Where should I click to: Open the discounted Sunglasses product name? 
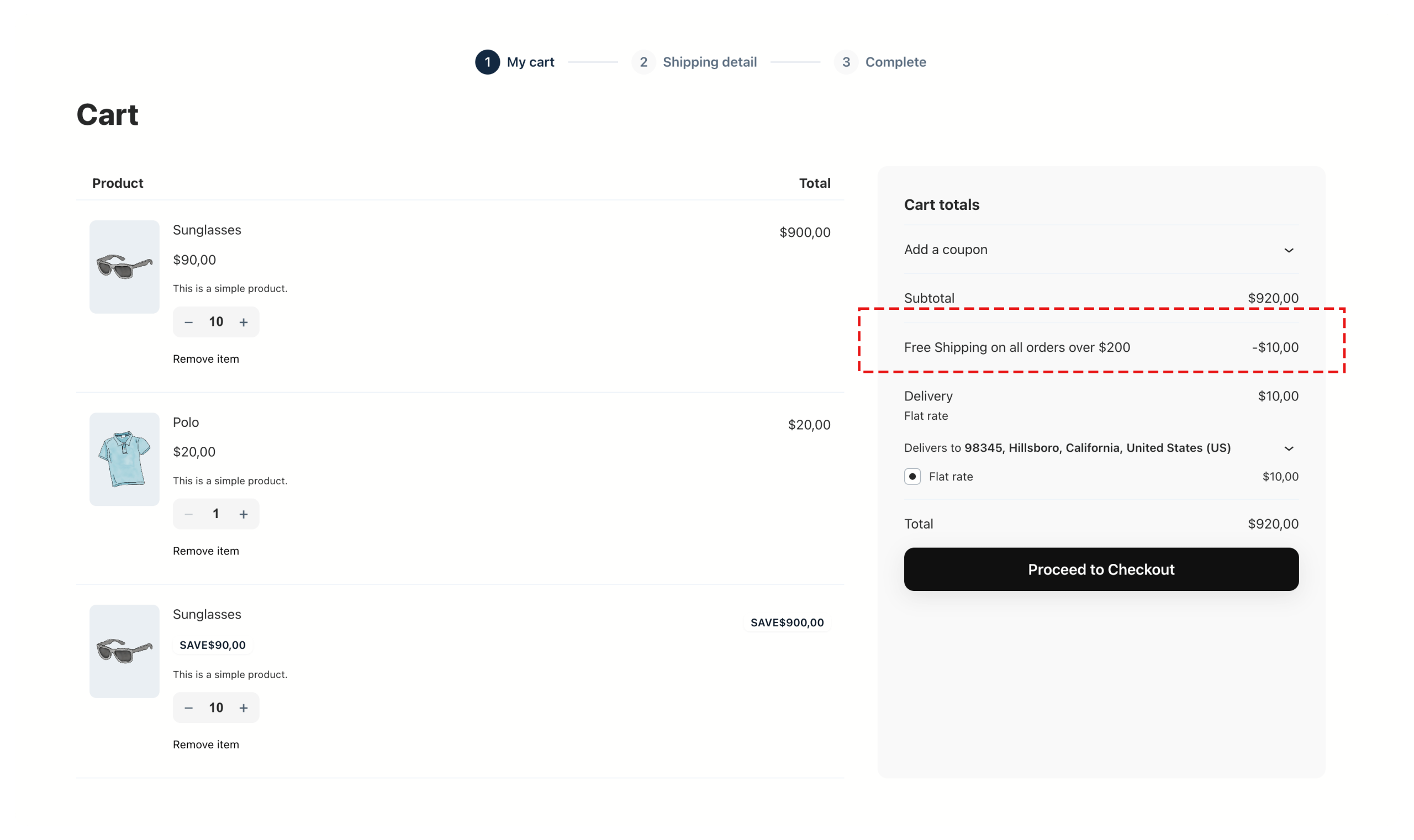[207, 614]
